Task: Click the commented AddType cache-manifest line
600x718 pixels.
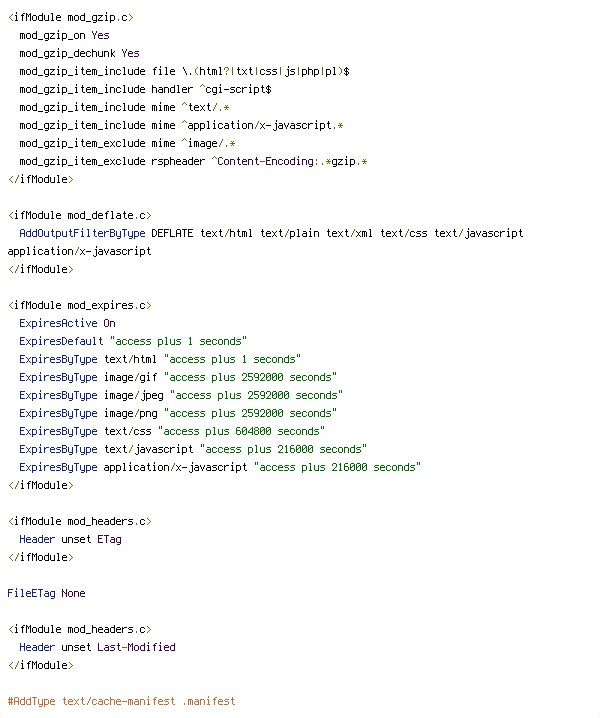Action: tap(121, 702)
